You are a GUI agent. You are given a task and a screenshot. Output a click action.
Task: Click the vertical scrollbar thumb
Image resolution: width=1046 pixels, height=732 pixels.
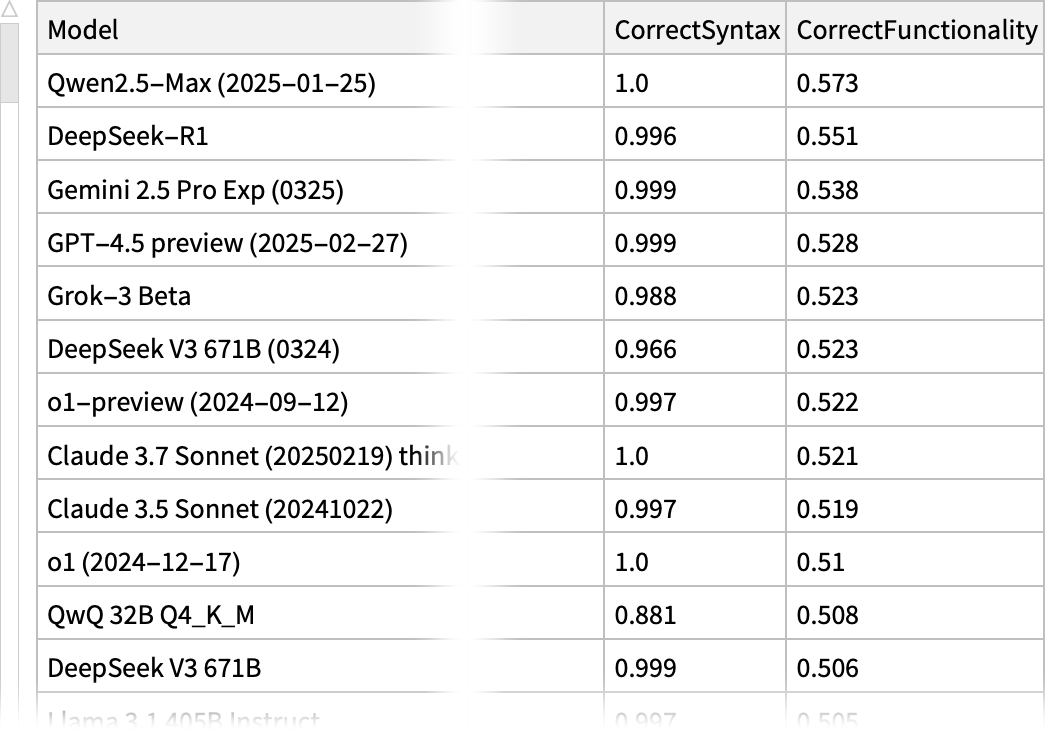[10, 62]
